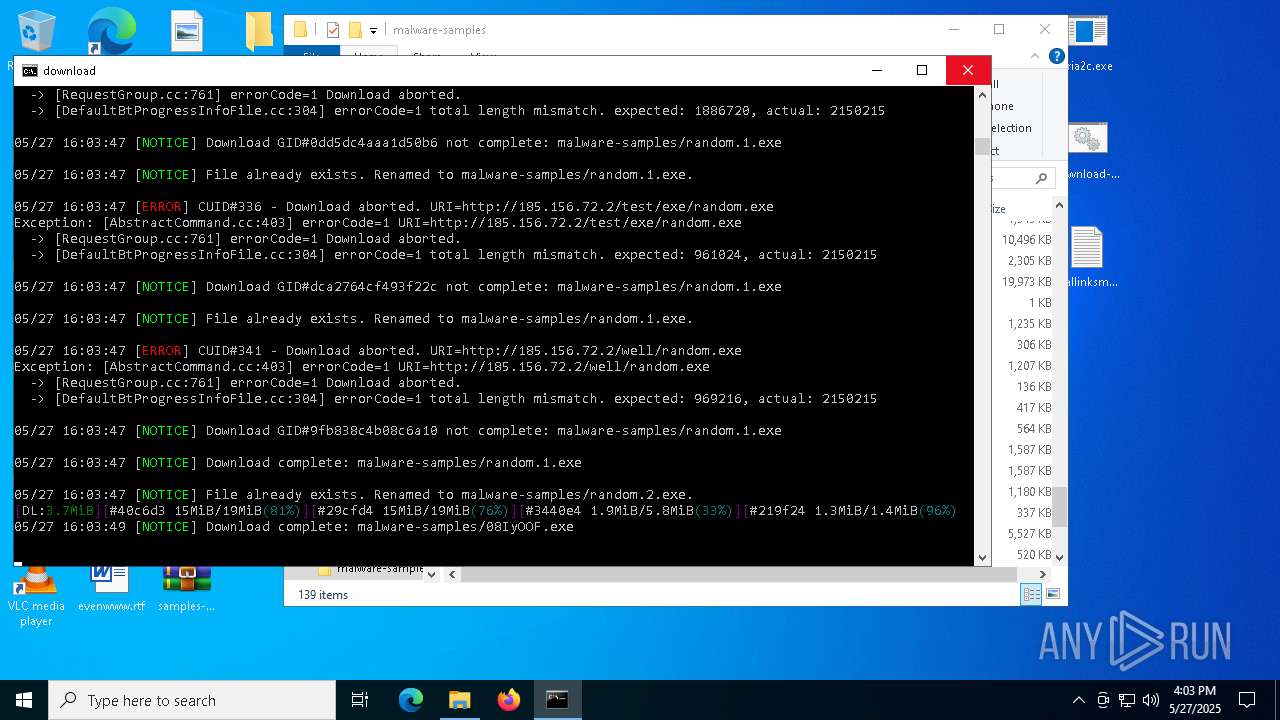Open the yellow folder icon on the desktop

(259, 32)
